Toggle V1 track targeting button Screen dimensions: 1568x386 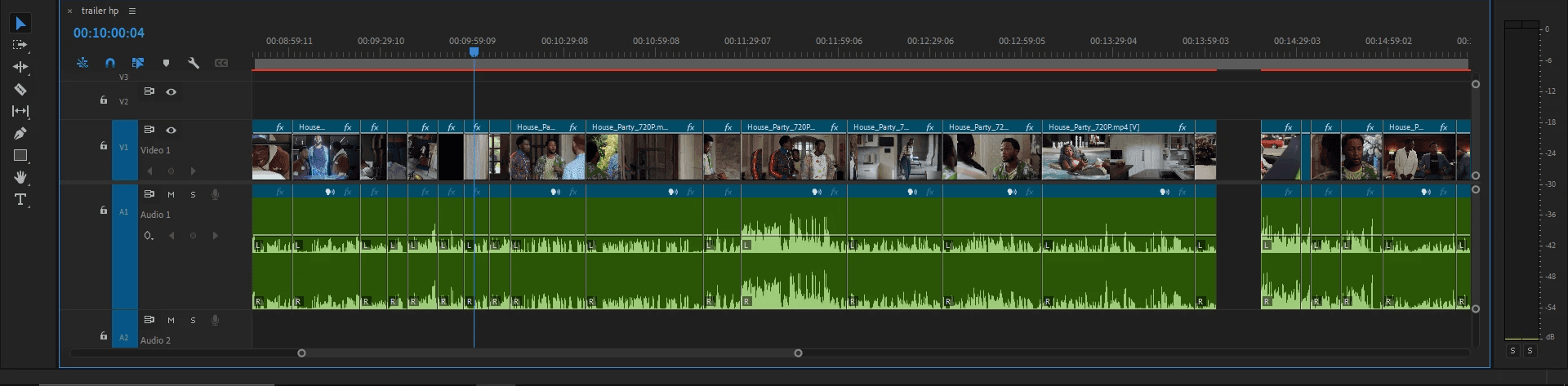pos(124,148)
